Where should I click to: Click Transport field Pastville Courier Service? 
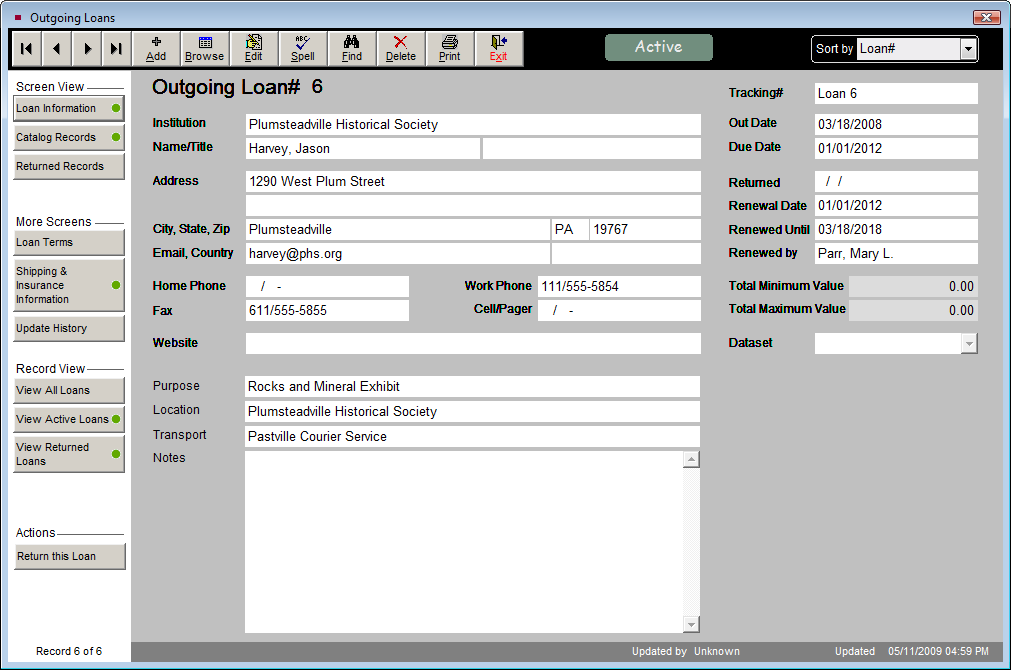pos(472,437)
